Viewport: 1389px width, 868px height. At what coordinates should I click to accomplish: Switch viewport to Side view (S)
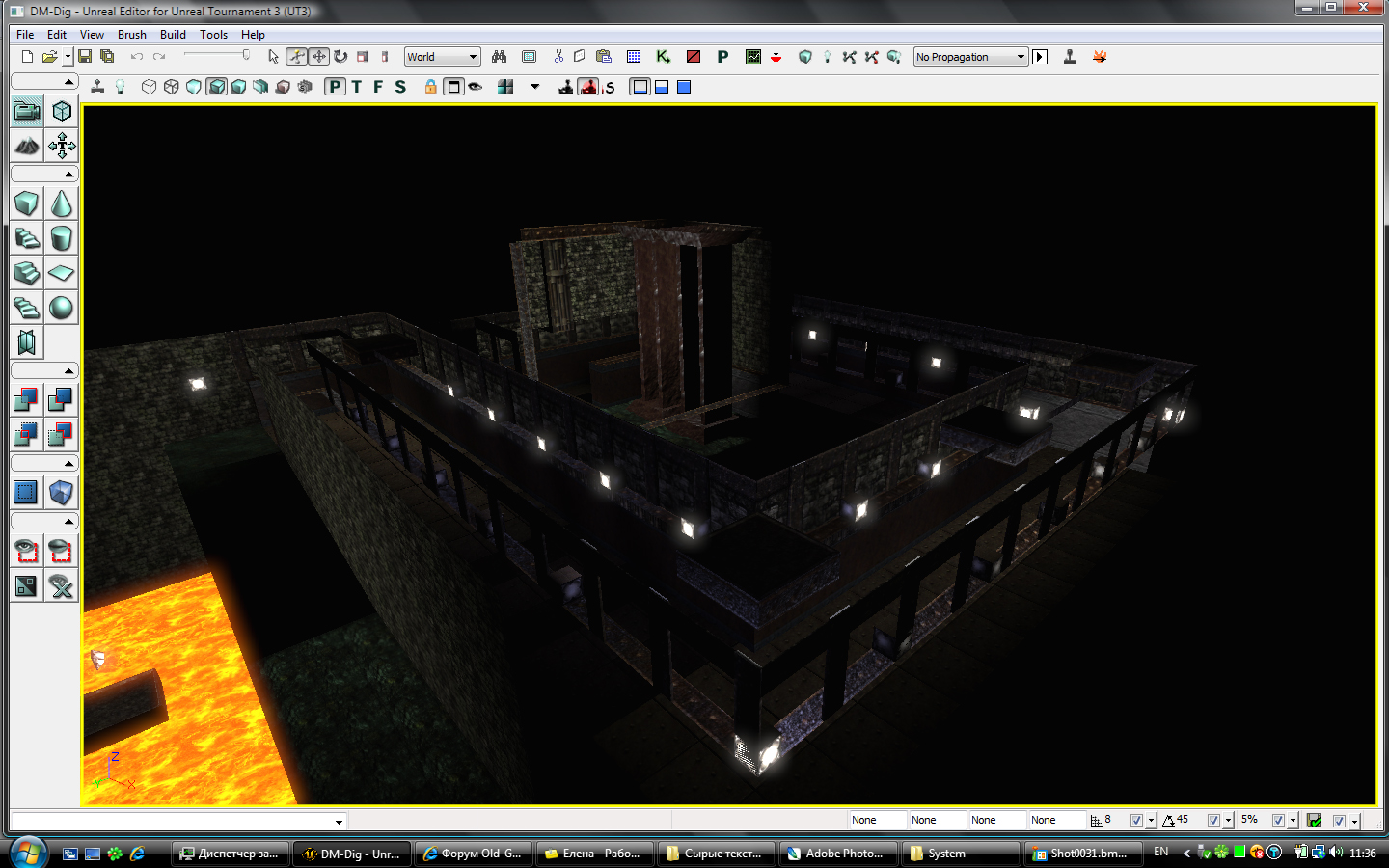coord(400,87)
